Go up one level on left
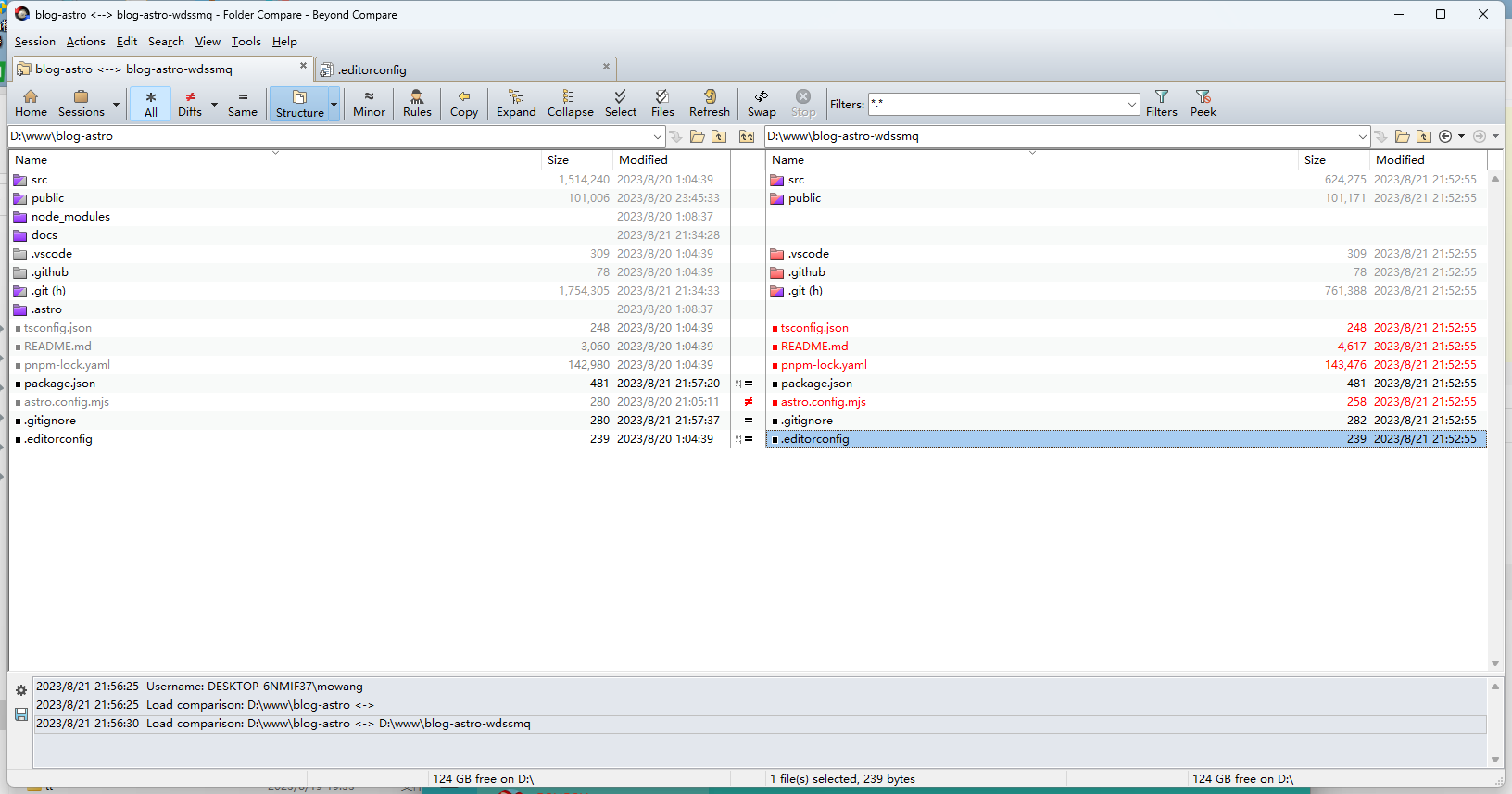 [x=719, y=136]
